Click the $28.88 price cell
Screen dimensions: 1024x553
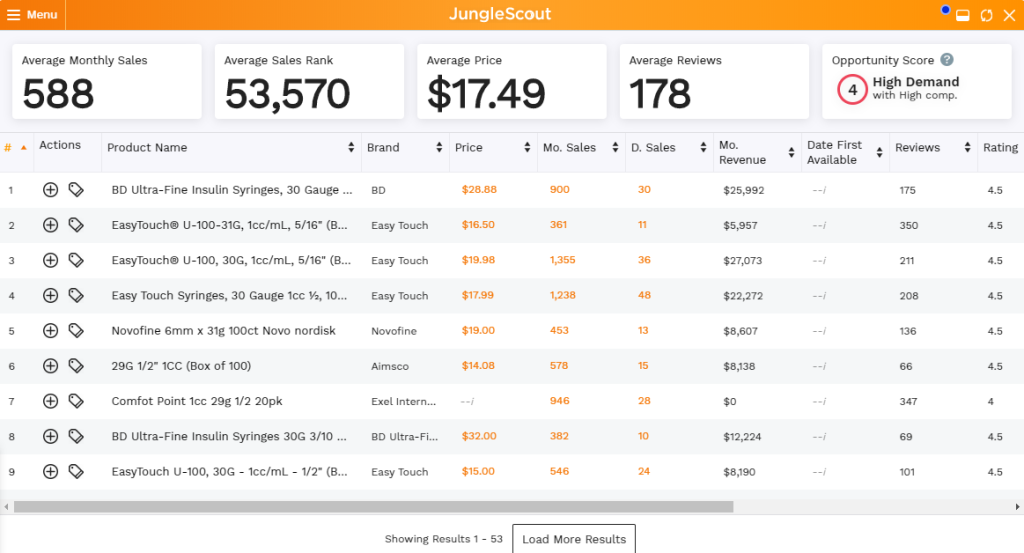(x=479, y=189)
